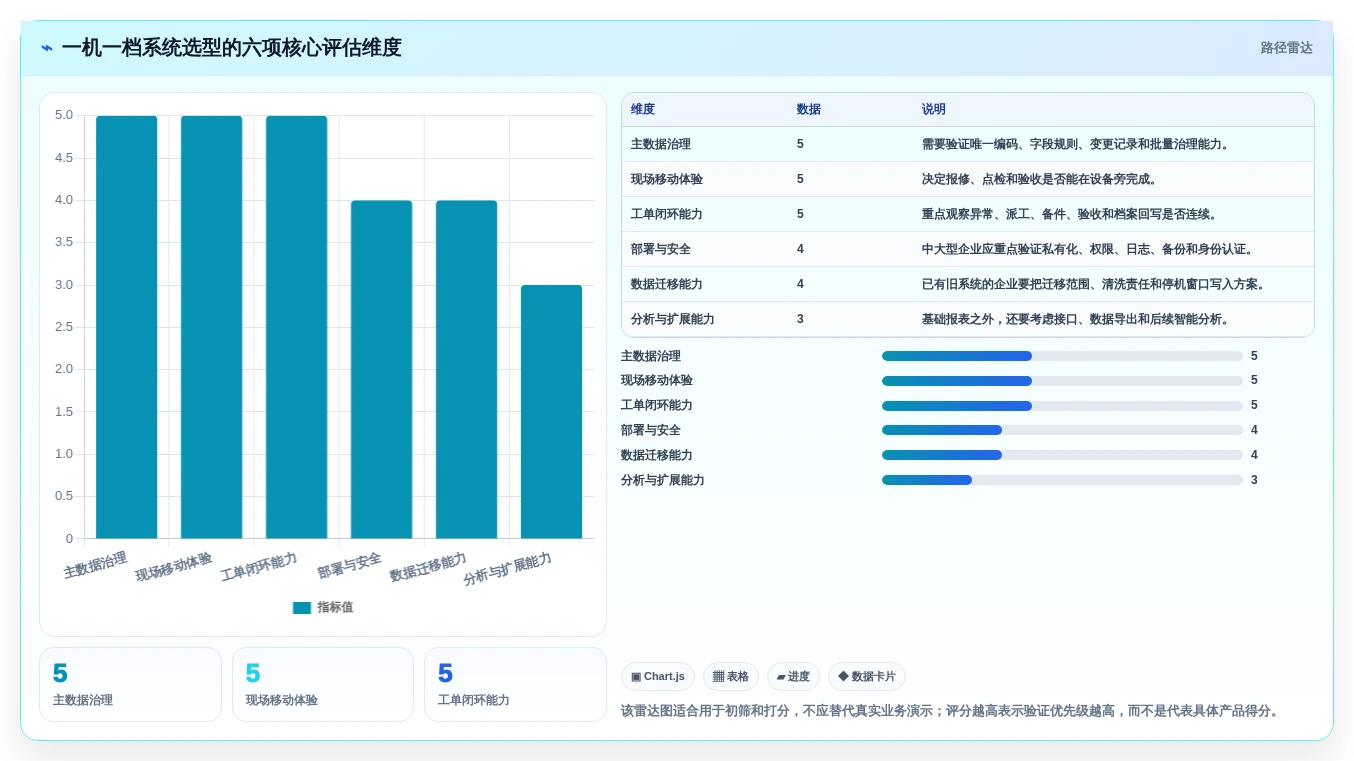Select the 现场移动体验 table row cell
1354x761 pixels.
point(667,179)
